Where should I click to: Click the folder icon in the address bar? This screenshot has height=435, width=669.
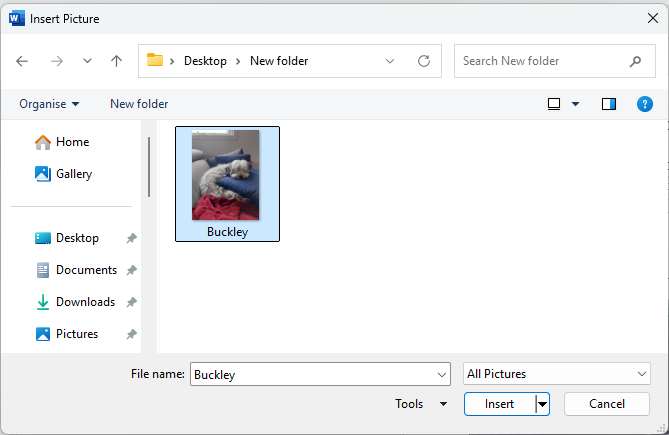(x=154, y=60)
